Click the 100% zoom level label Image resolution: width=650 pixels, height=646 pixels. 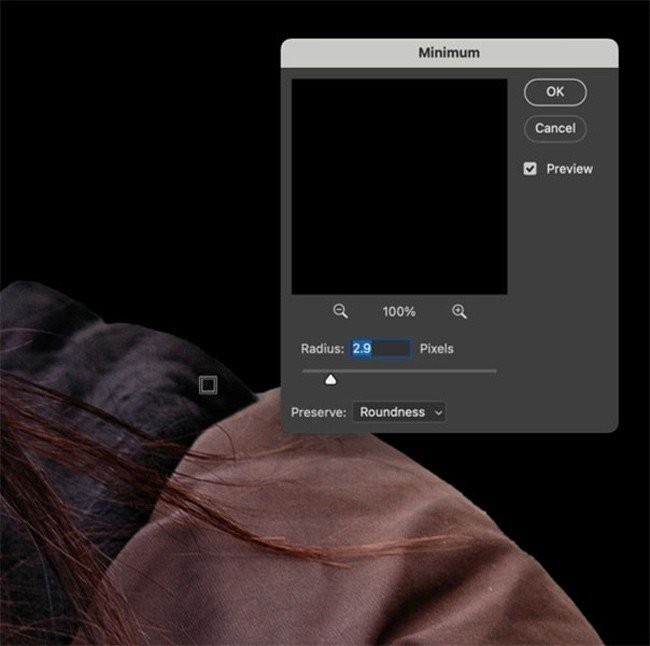pos(399,312)
